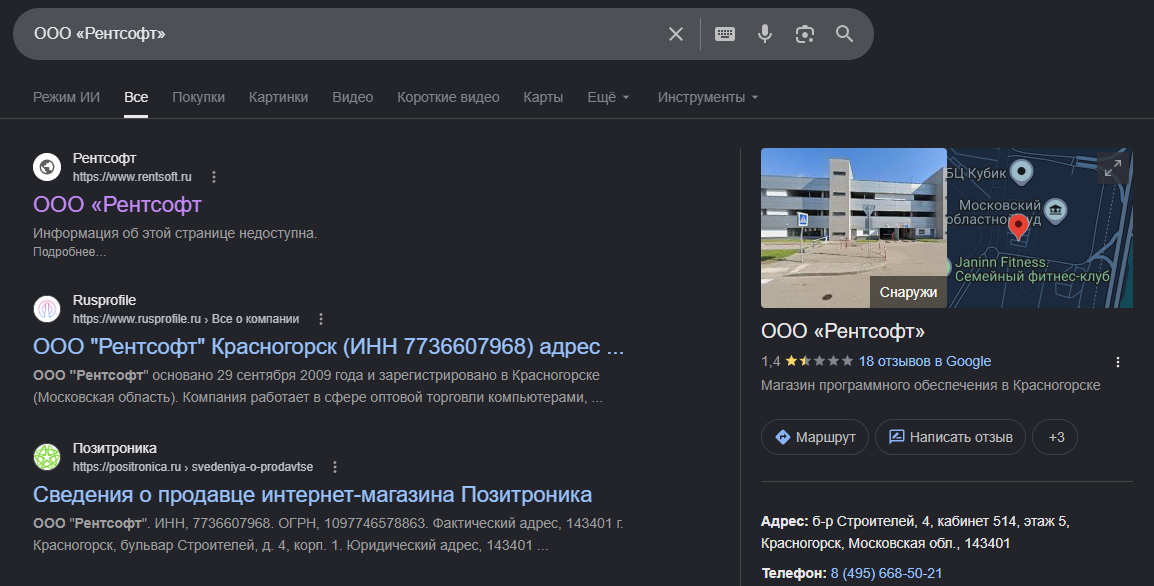The image size is (1154, 586).
Task: Clear the search query with the X icon
Action: pyautogui.click(x=676, y=34)
